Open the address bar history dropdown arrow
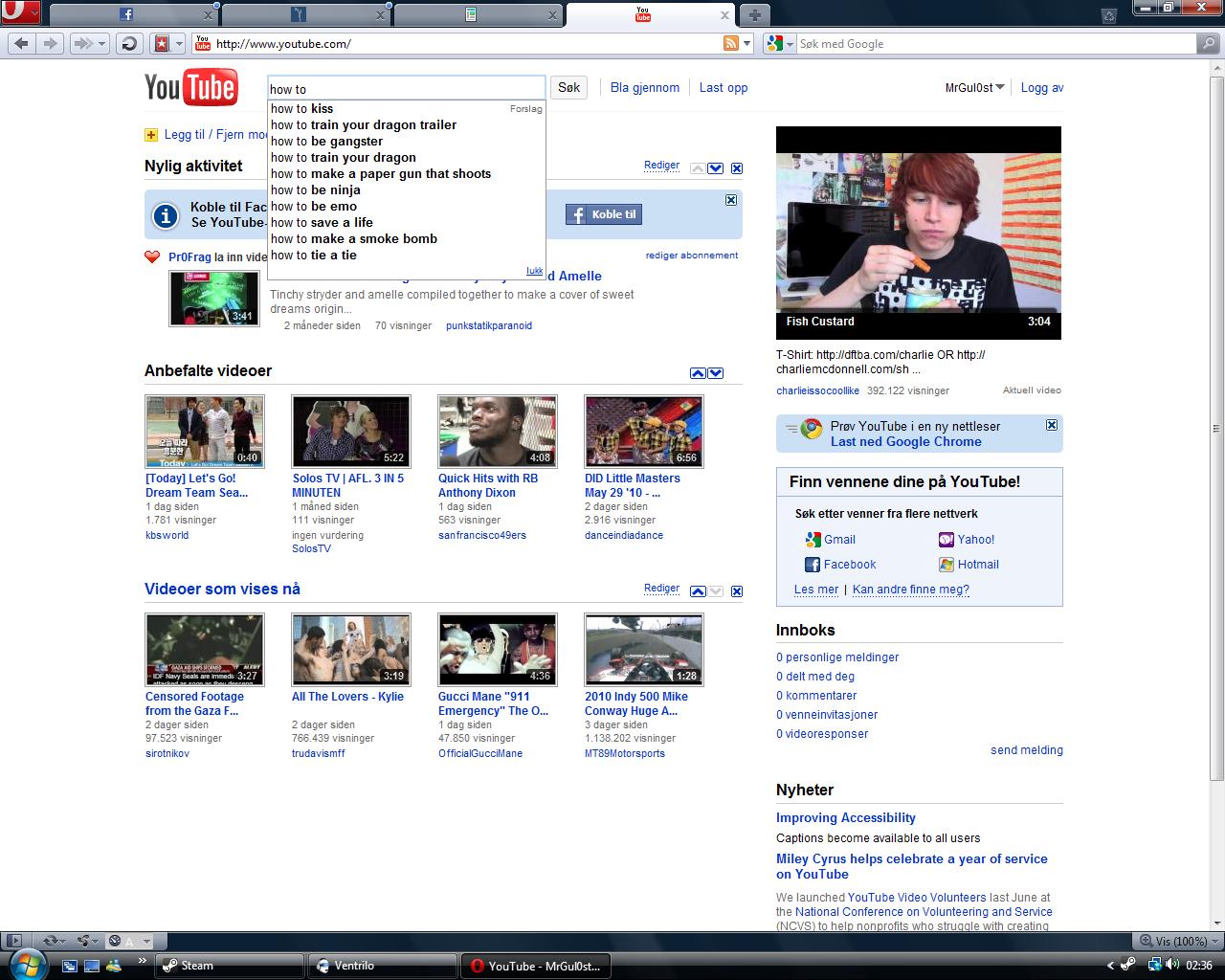The image size is (1225, 980). pyautogui.click(x=747, y=43)
